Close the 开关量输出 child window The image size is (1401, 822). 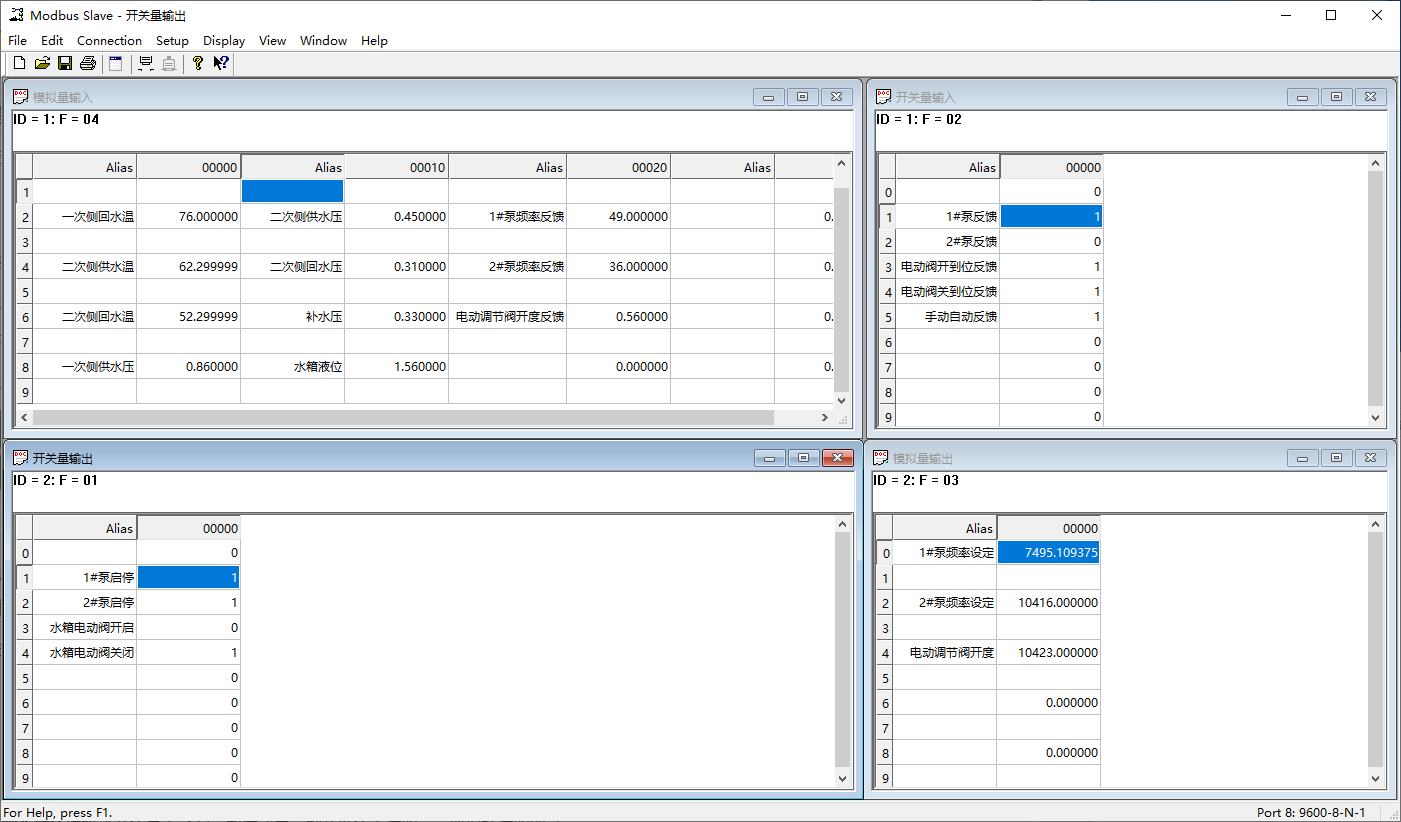[x=837, y=458]
